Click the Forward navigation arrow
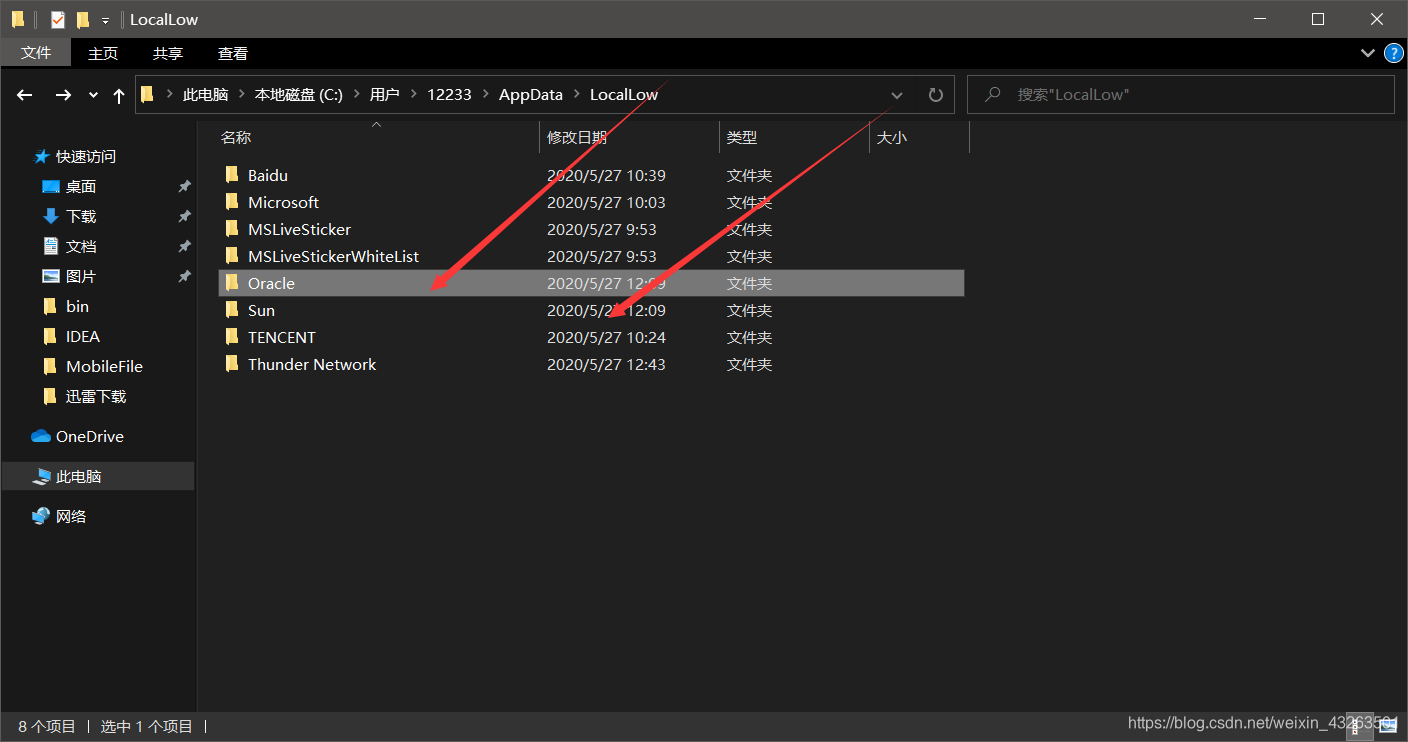Viewport: 1408px width, 742px height. 63,95
